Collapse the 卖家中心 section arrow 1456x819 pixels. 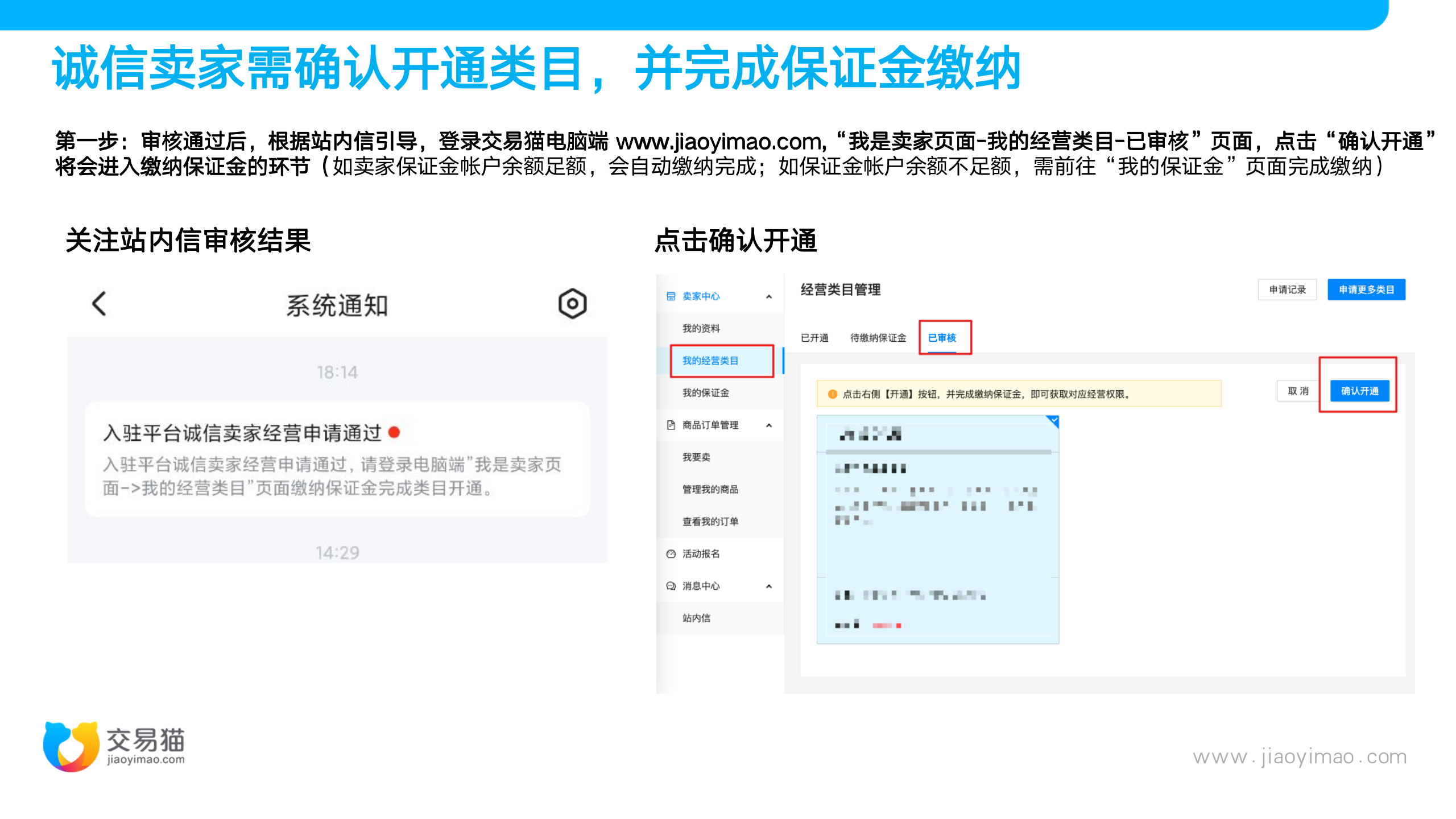click(x=769, y=296)
